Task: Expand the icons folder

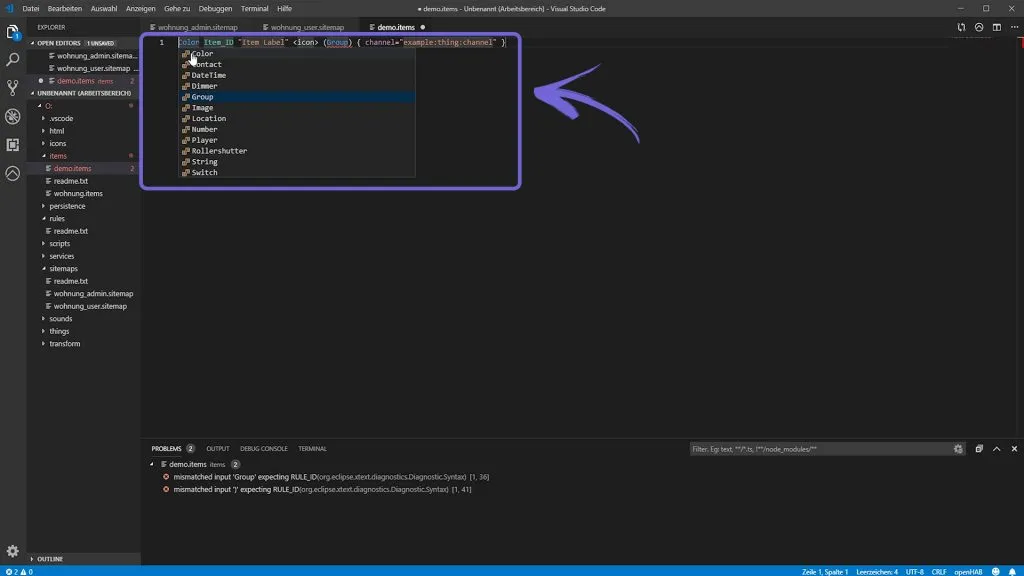Action: (44, 143)
